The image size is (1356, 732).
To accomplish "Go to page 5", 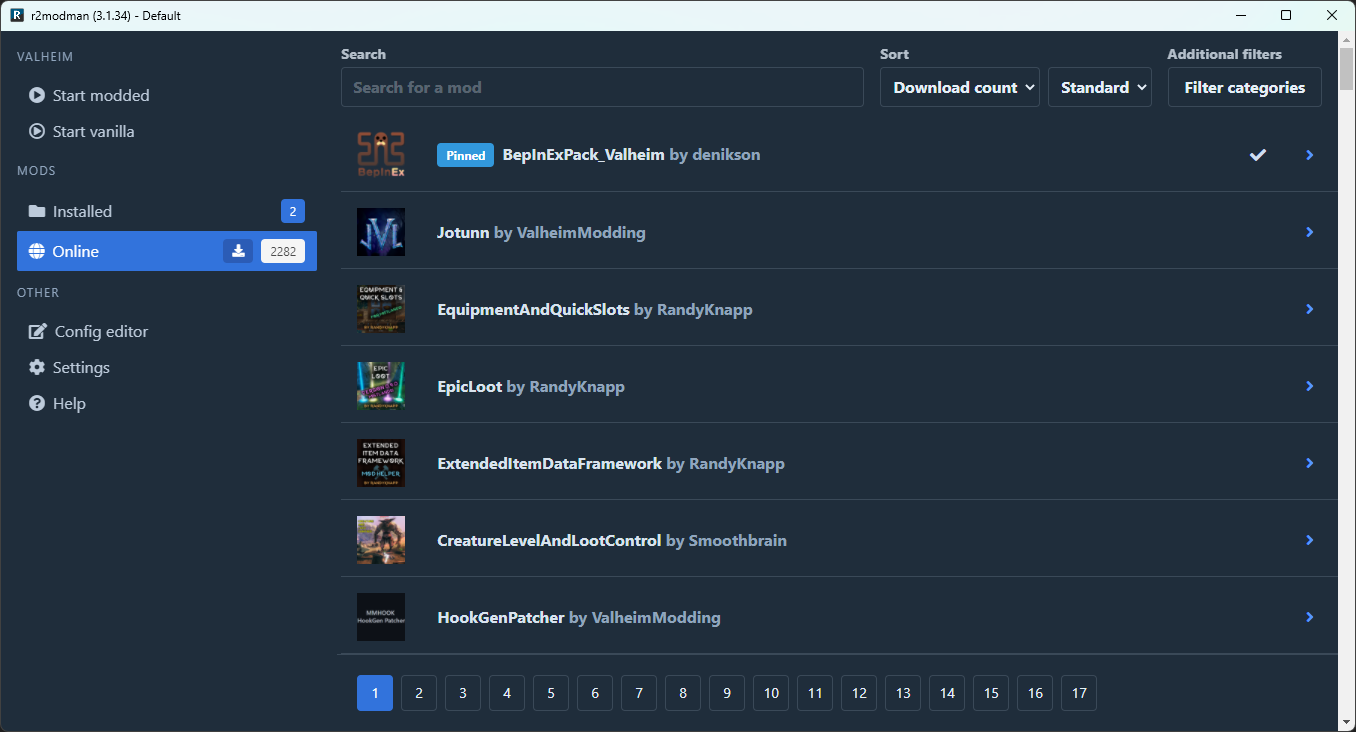I will pos(551,693).
